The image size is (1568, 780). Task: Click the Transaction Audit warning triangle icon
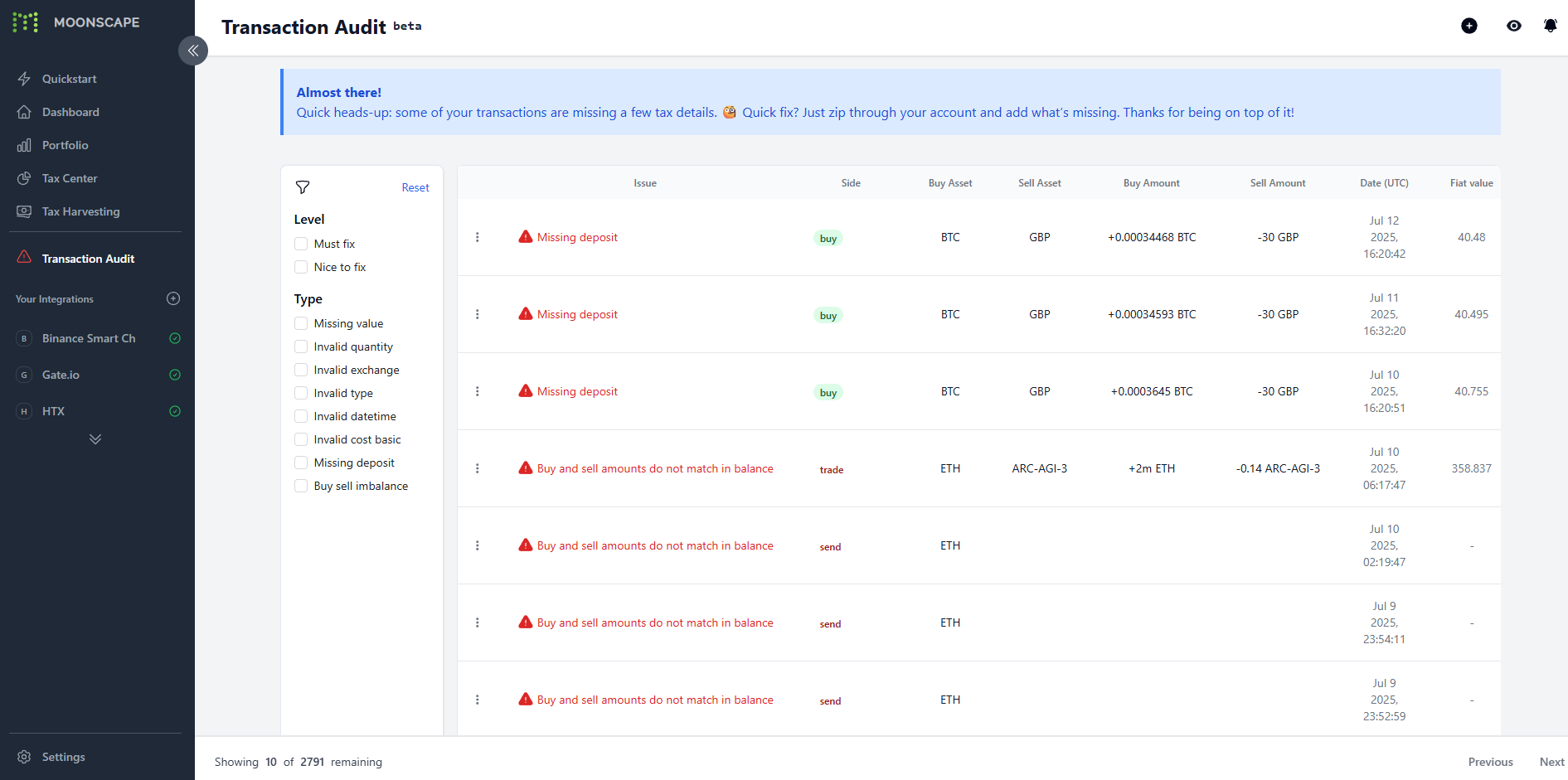[24, 257]
